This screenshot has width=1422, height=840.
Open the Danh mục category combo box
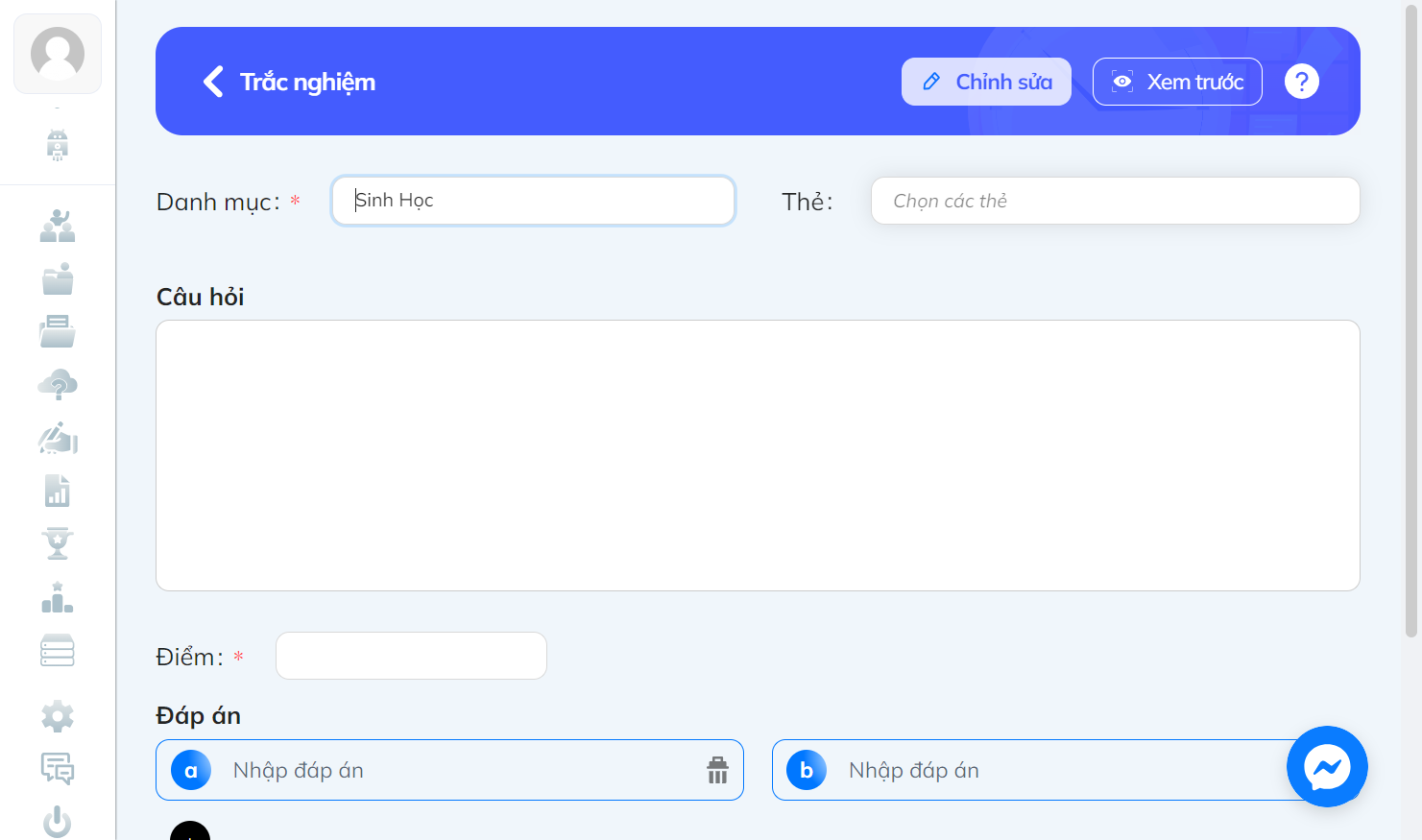[x=533, y=201]
